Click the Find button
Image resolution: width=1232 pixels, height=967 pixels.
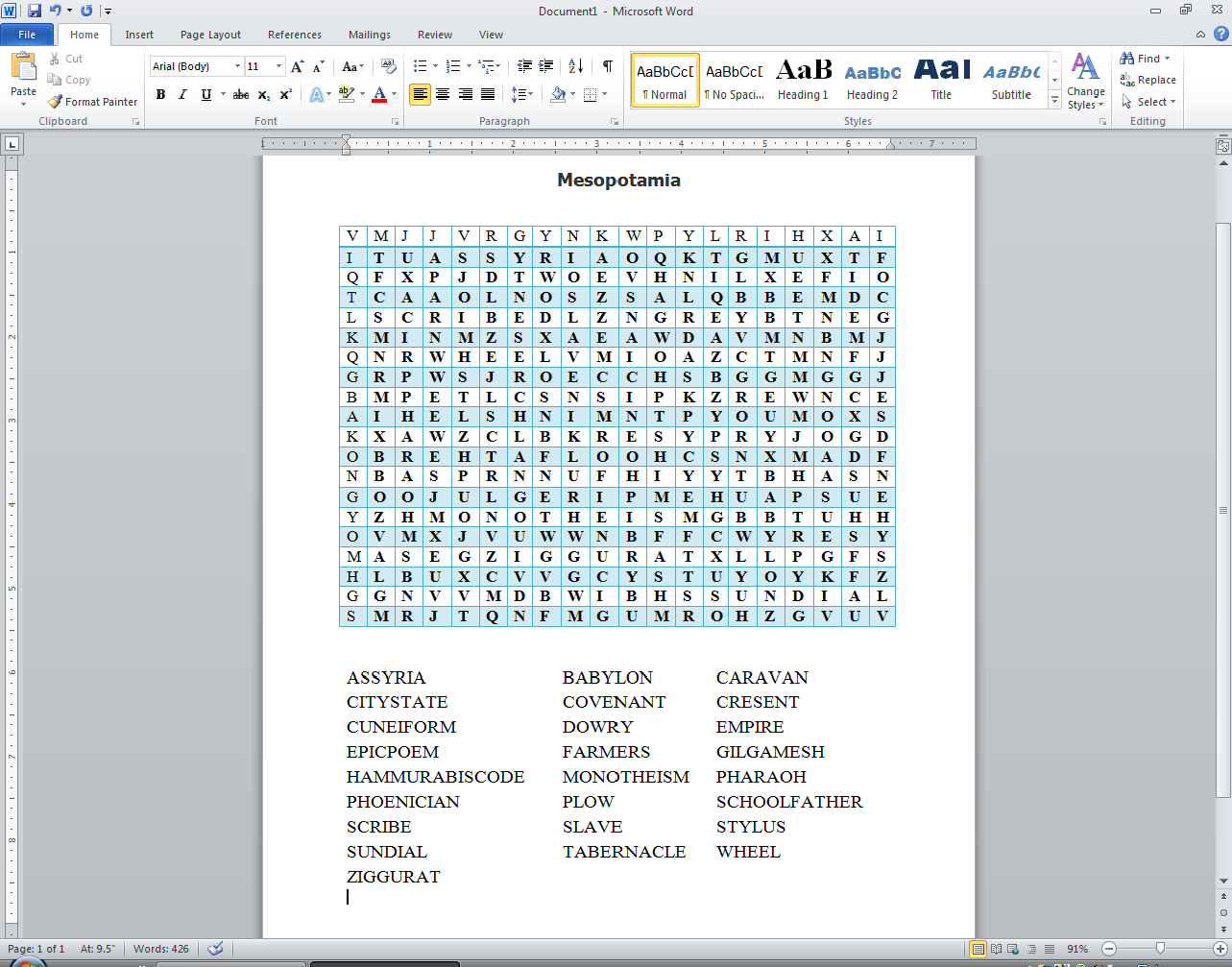click(x=1146, y=59)
